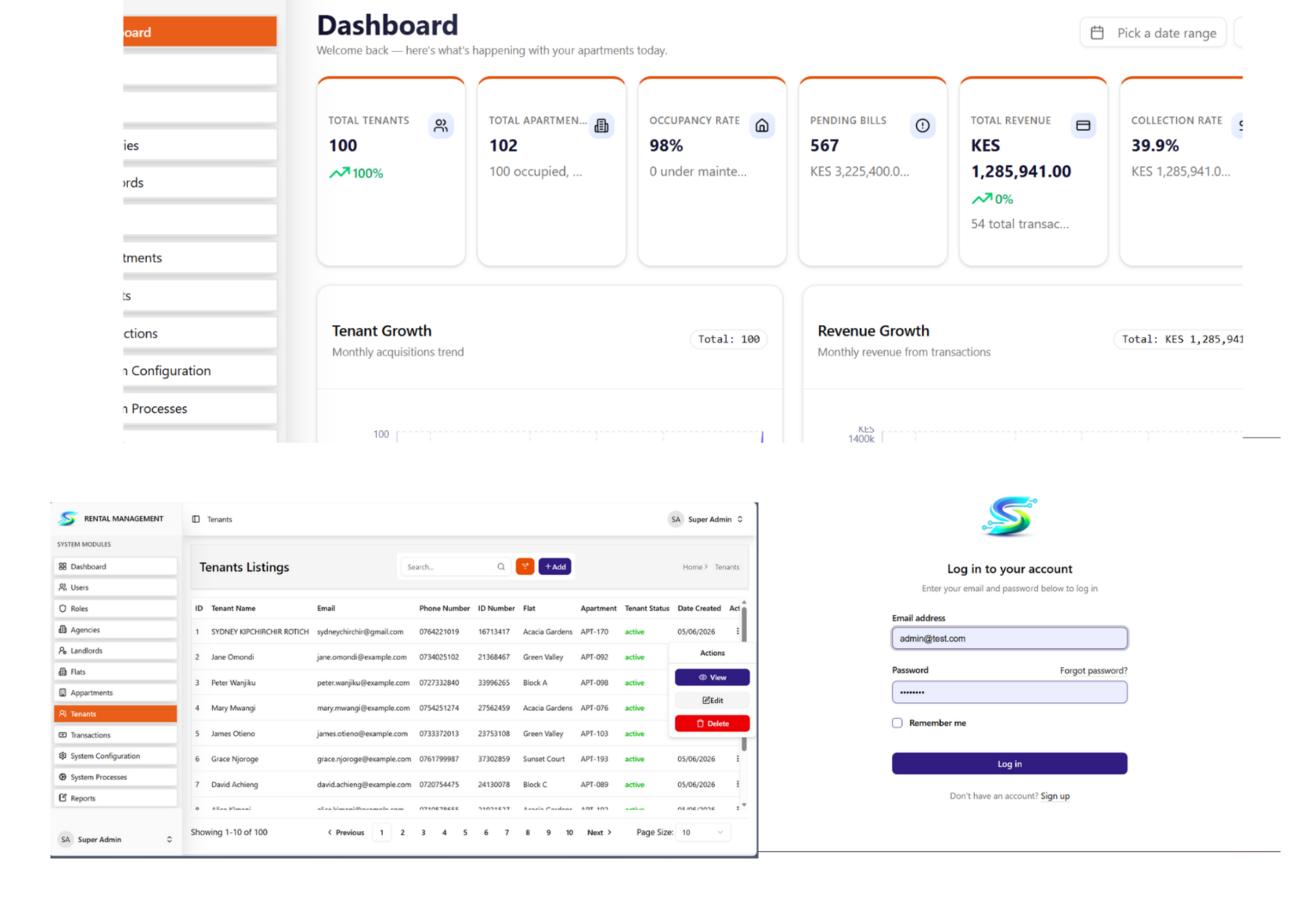Click the calendar icon in date range picker
Image resolution: width=1303 pixels, height=924 pixels.
pos(1097,33)
